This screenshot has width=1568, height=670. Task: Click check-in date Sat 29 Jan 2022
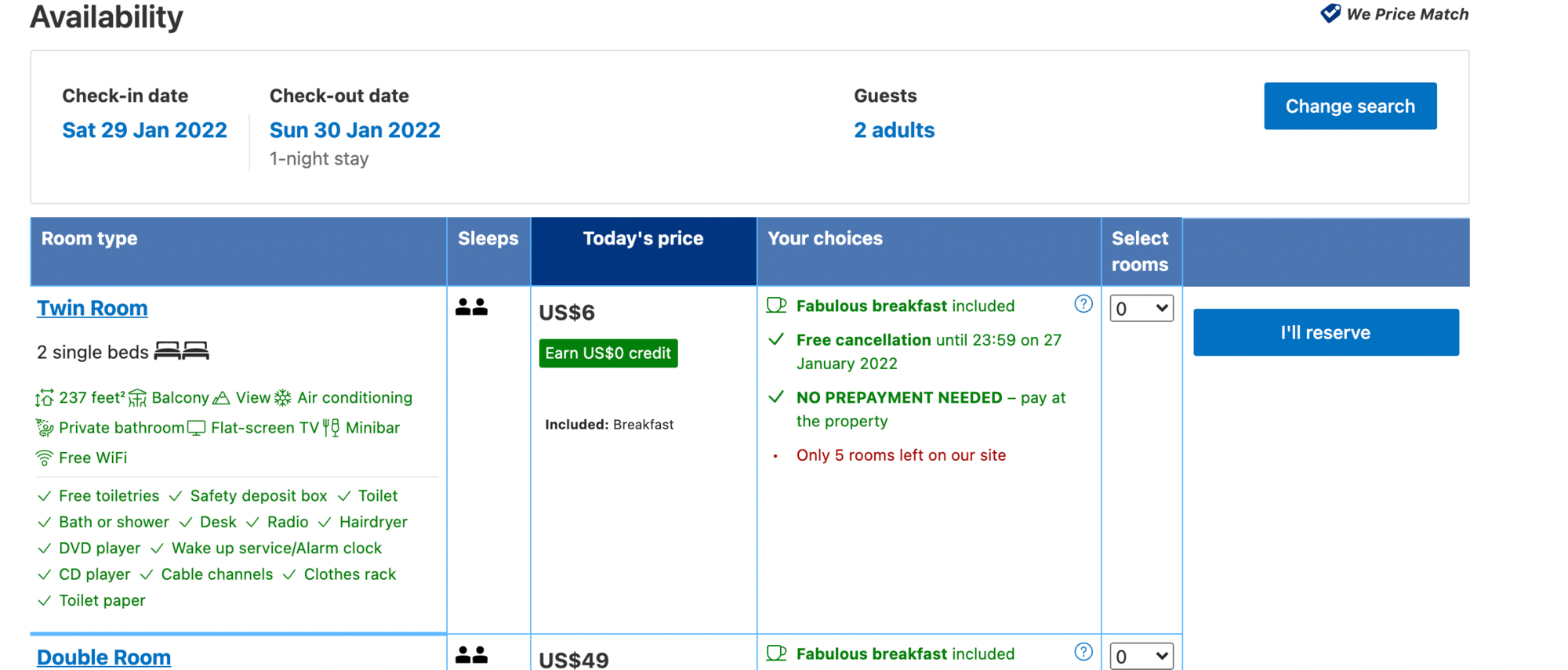tap(144, 130)
